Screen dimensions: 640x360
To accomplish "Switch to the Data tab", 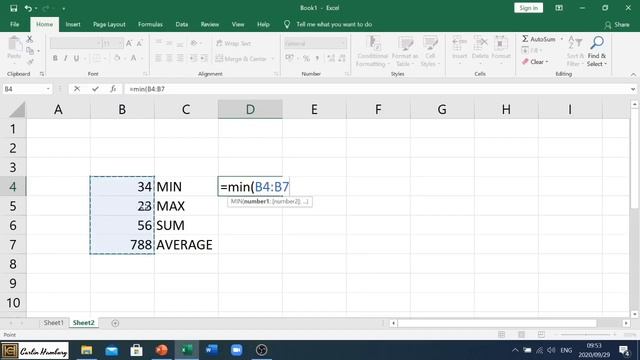I will (x=182, y=24).
